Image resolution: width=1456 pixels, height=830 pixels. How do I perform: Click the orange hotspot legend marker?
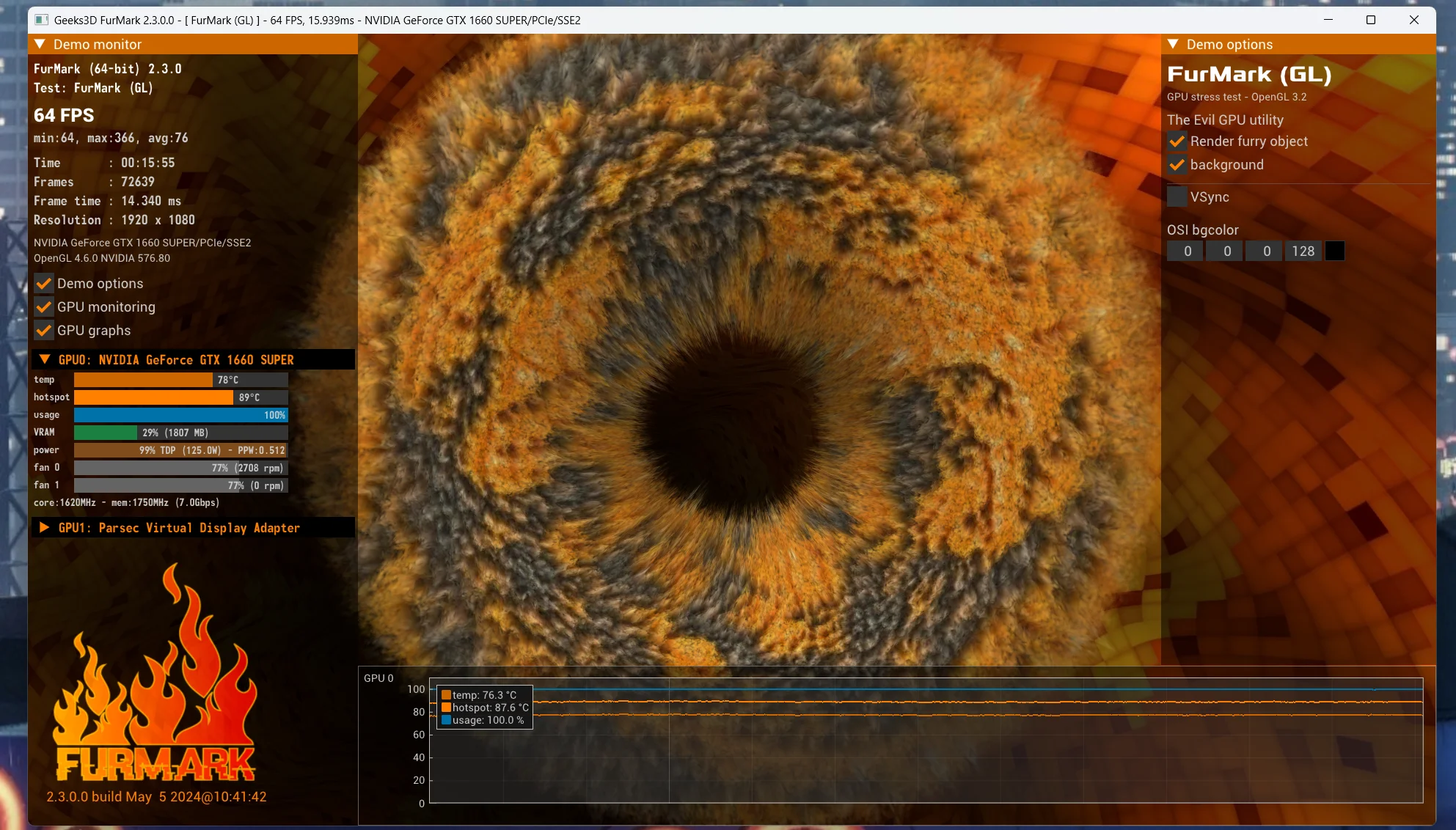pos(446,708)
